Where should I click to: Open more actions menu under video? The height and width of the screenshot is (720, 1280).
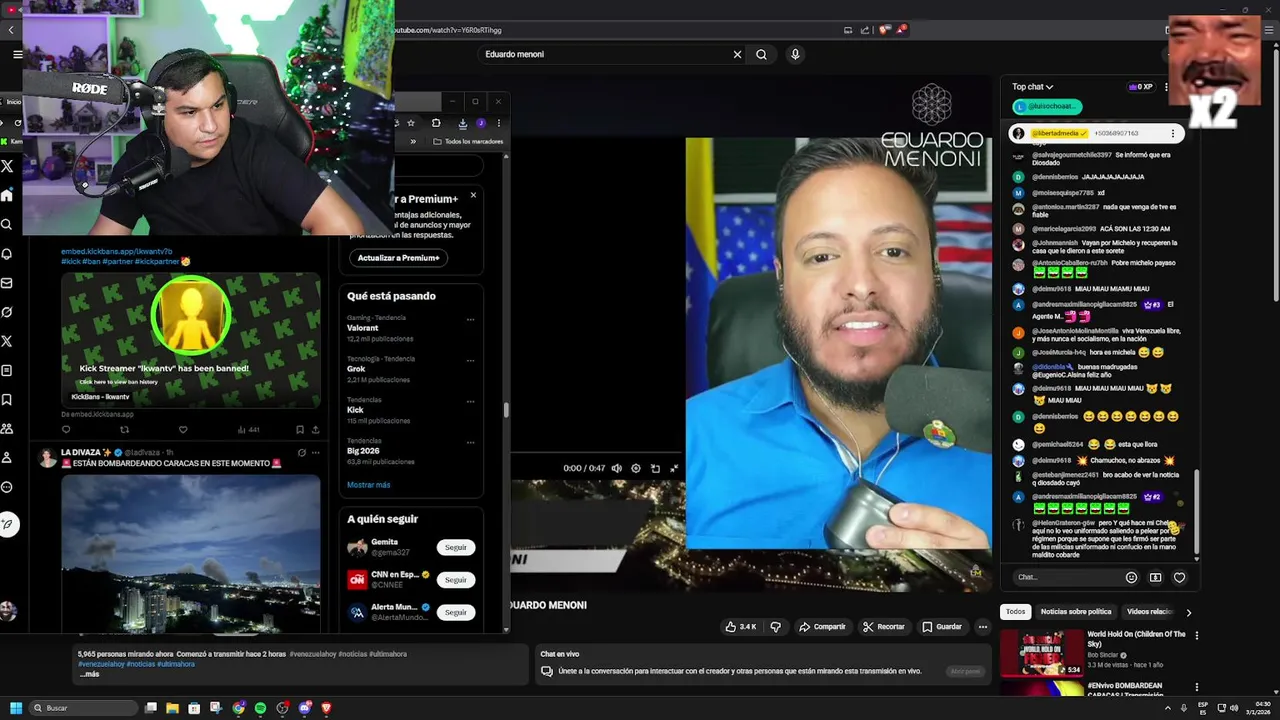(x=982, y=627)
